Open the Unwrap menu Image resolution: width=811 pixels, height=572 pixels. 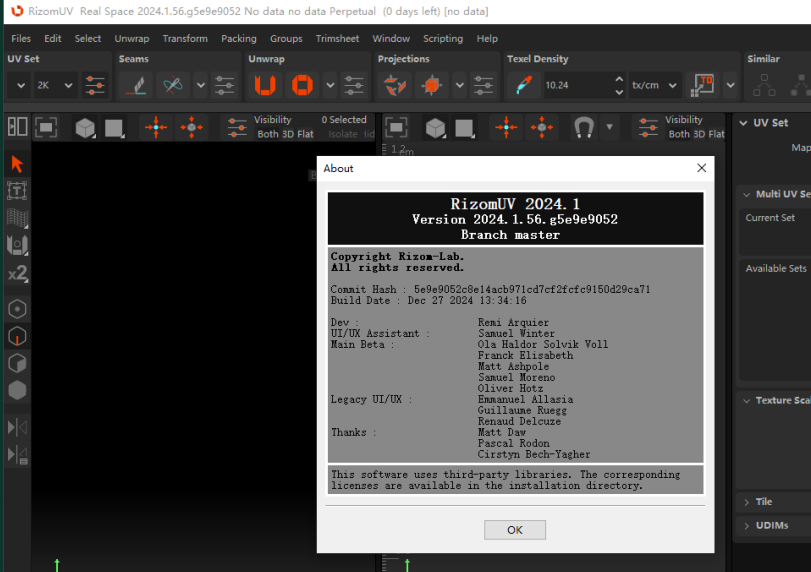point(131,38)
